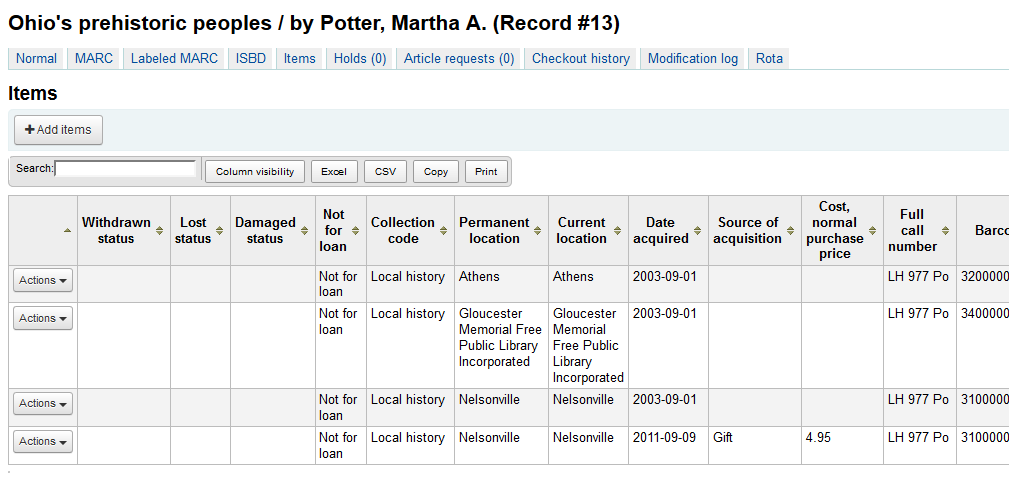Sort by Date acquired column arrows
Screen dimensions: 1009x486
coord(697,231)
